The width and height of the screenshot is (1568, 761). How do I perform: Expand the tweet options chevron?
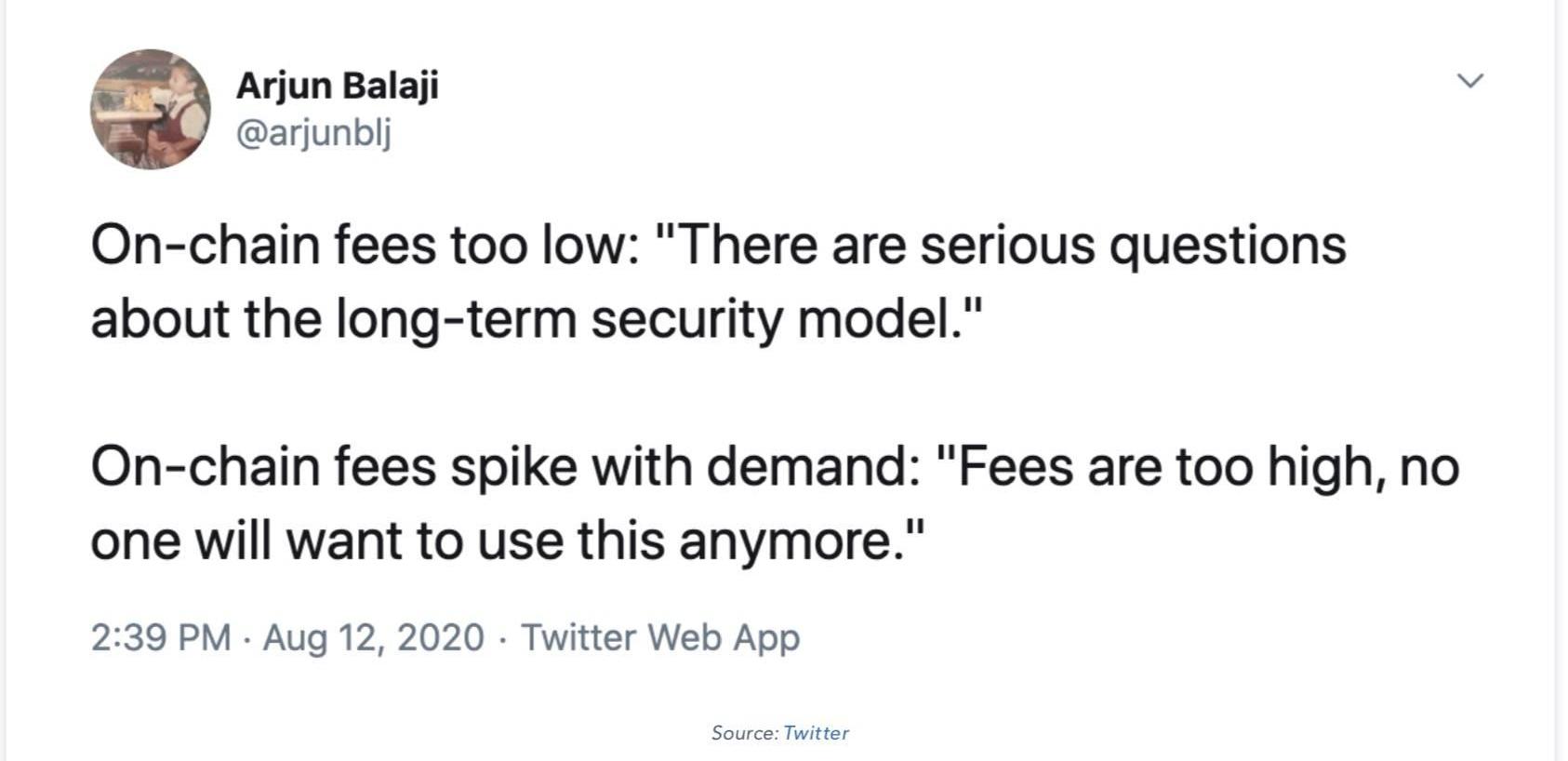tap(1469, 81)
